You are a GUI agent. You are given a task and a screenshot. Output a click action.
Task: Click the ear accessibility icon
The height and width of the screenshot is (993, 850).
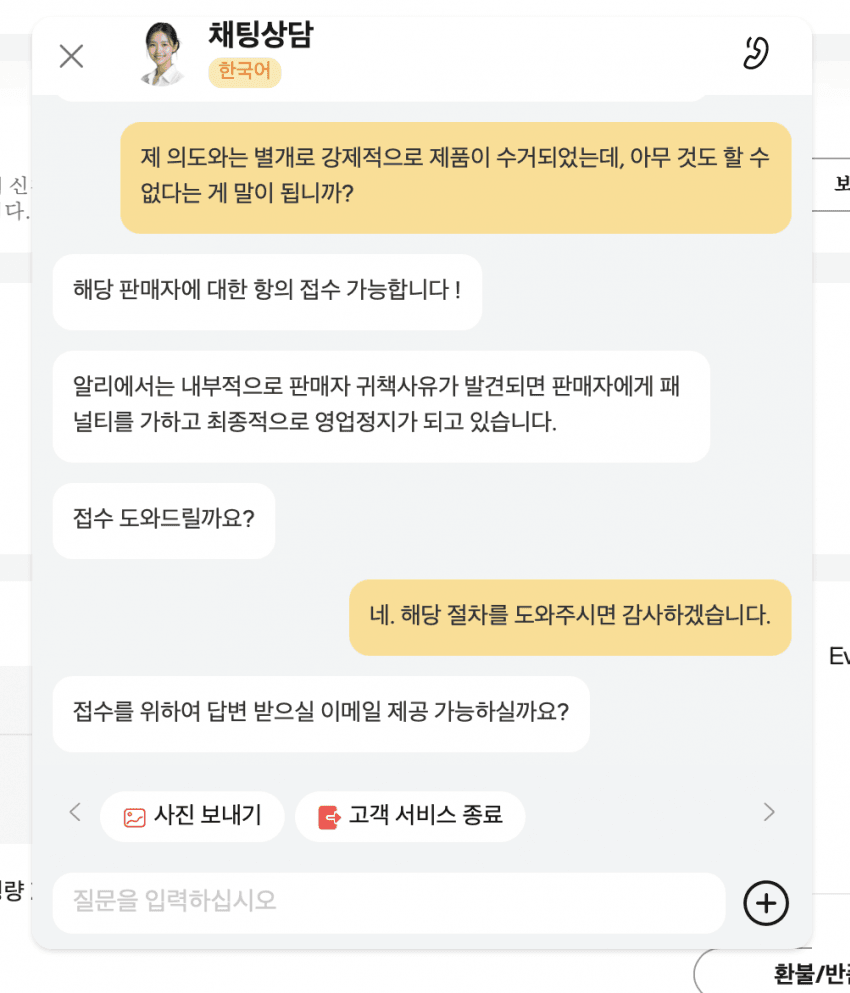(756, 53)
